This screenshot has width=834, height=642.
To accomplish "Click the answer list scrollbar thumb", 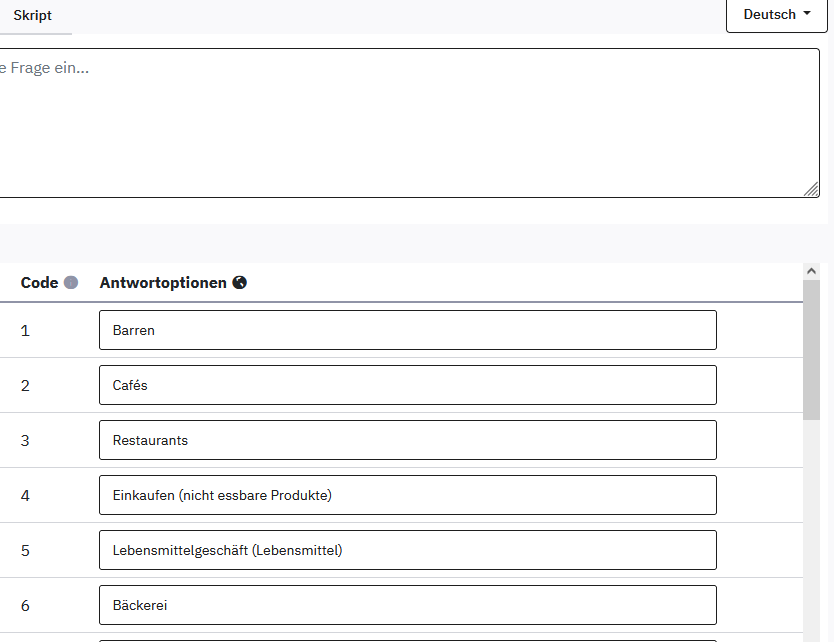I will pos(811,350).
